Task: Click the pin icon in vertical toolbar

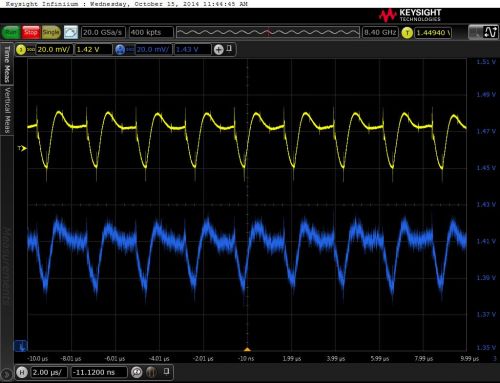Action: pyautogui.click(x=229, y=49)
